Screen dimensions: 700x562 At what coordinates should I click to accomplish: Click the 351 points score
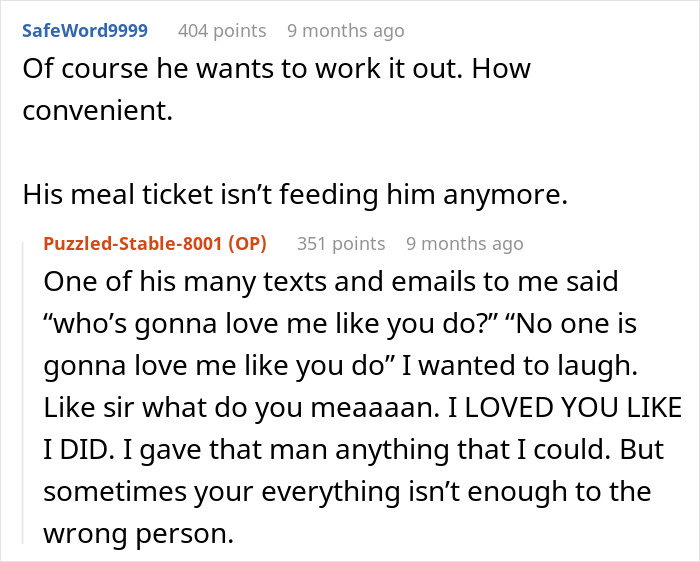[x=340, y=244]
